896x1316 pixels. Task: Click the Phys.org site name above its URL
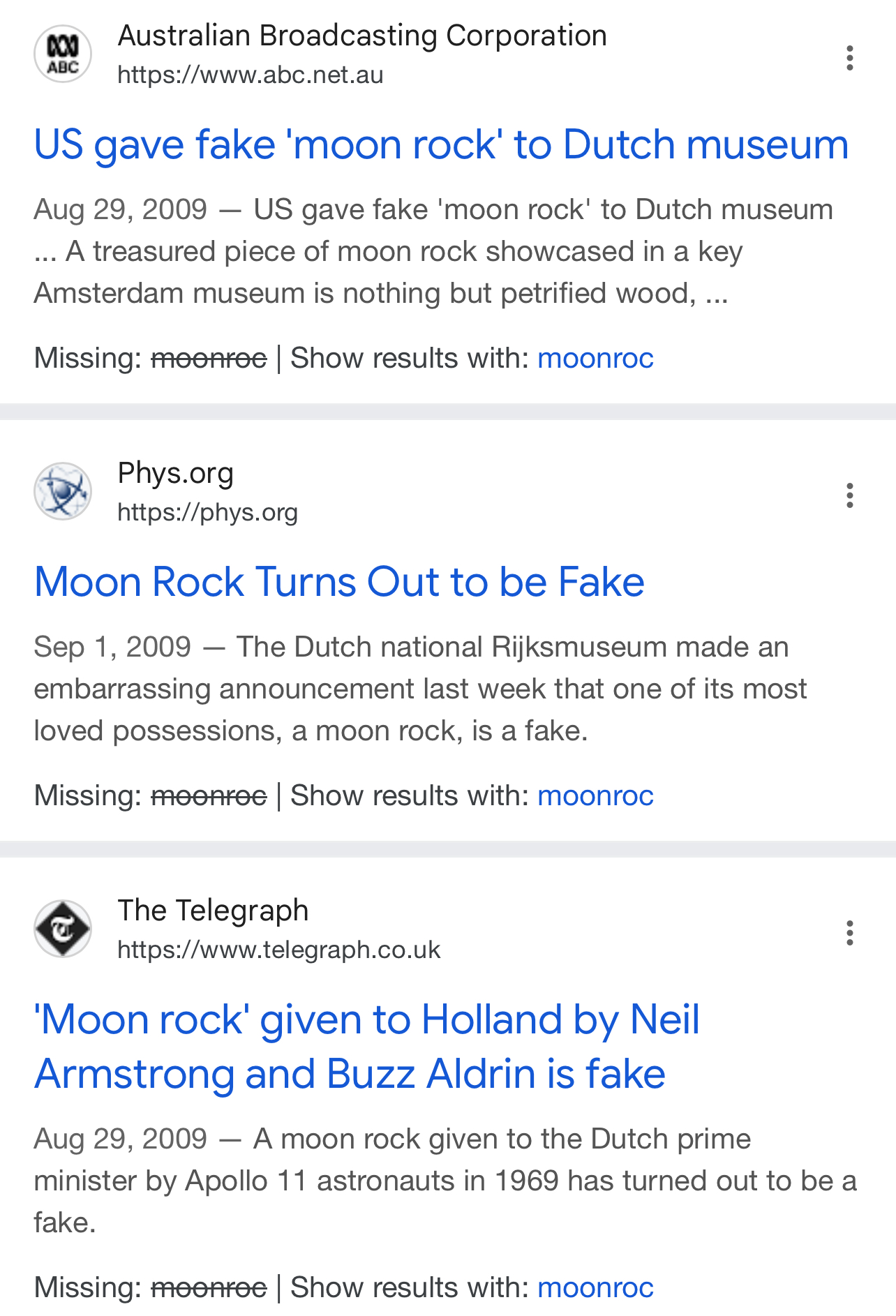tap(176, 473)
